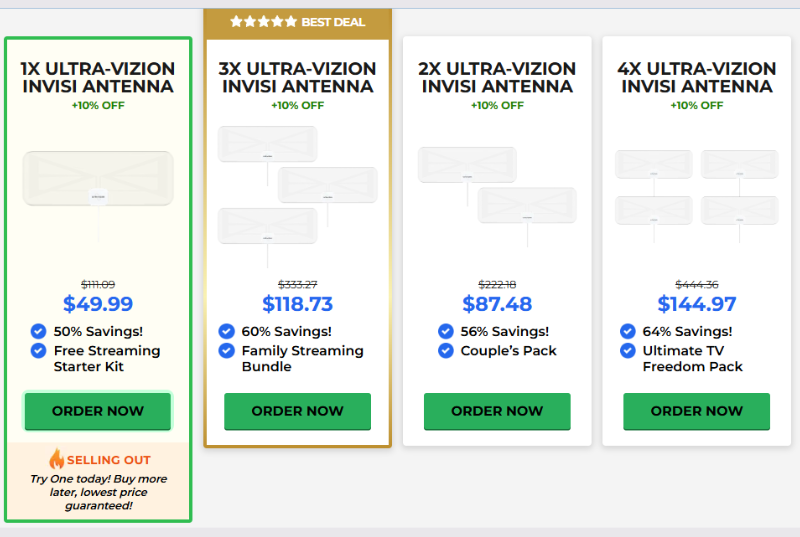The width and height of the screenshot is (800, 537).
Task: Click checkmark icon next to 56% Savings
Action: coord(445,331)
